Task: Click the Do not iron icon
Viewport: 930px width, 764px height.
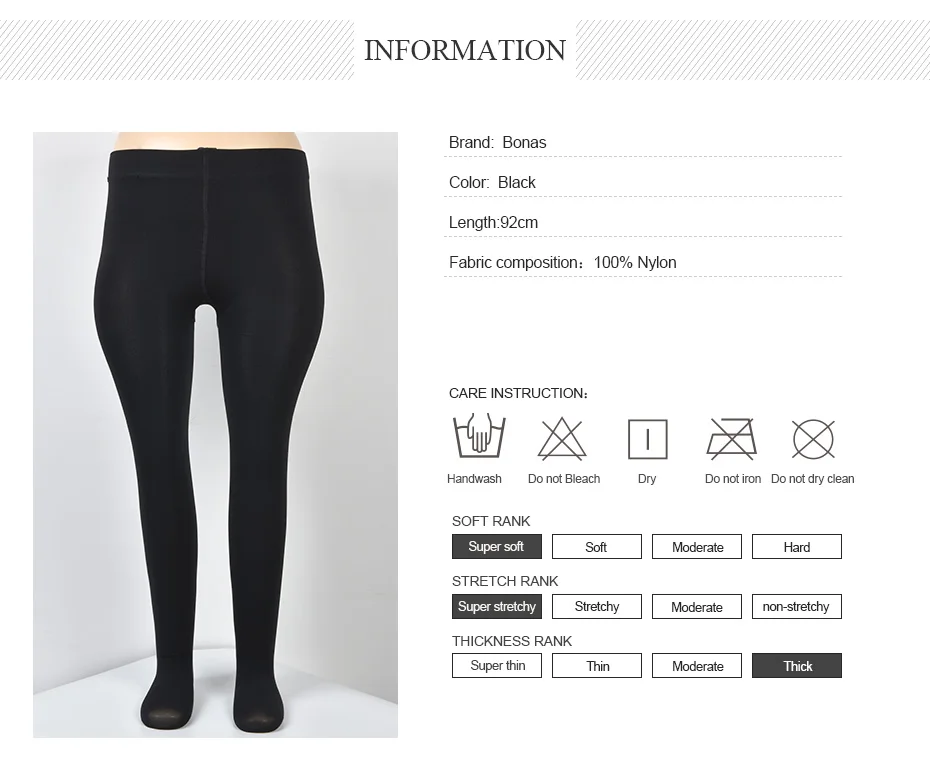Action: point(732,439)
